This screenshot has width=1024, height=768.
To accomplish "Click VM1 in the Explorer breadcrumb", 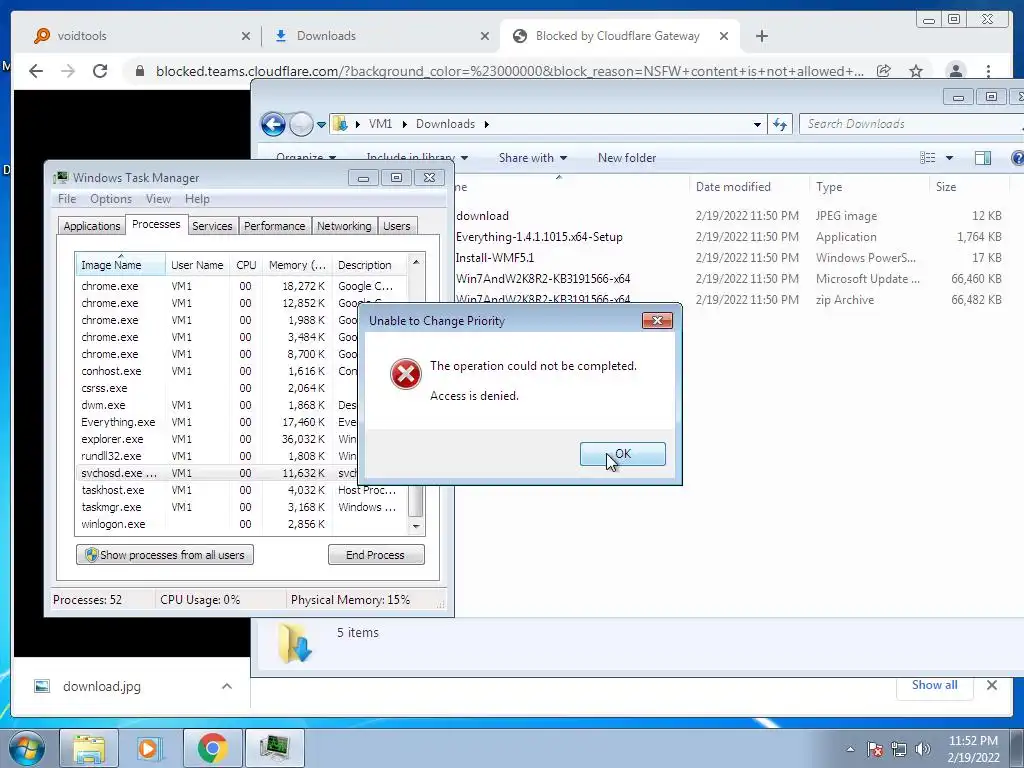I will [x=380, y=124].
